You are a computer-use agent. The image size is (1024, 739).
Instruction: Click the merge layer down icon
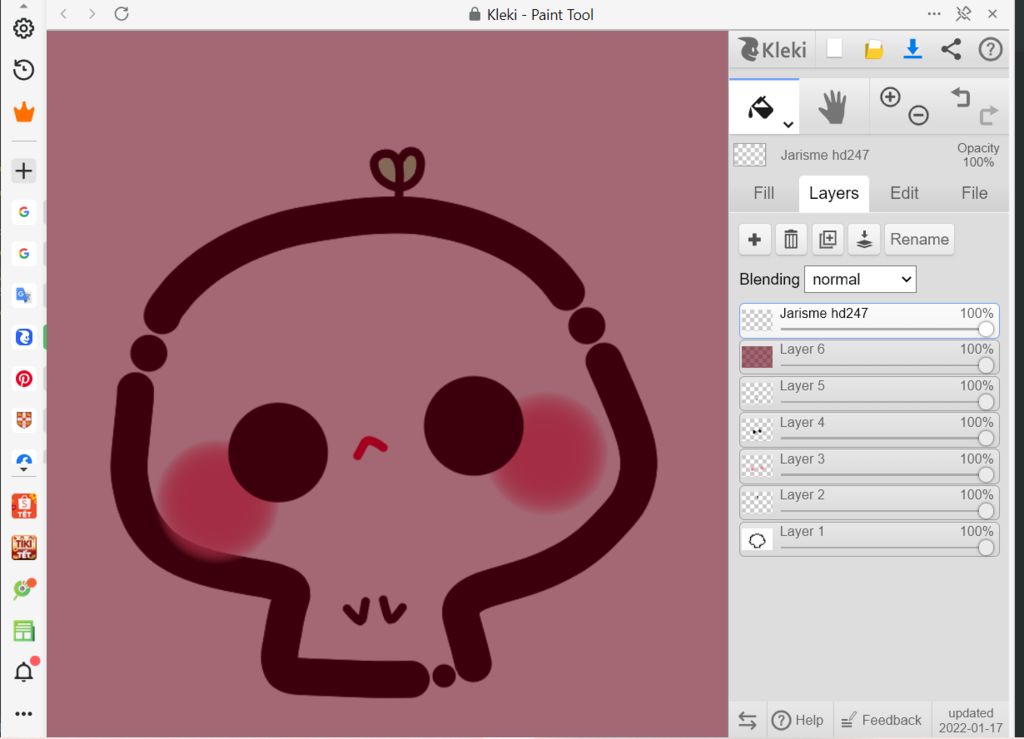[864, 240]
